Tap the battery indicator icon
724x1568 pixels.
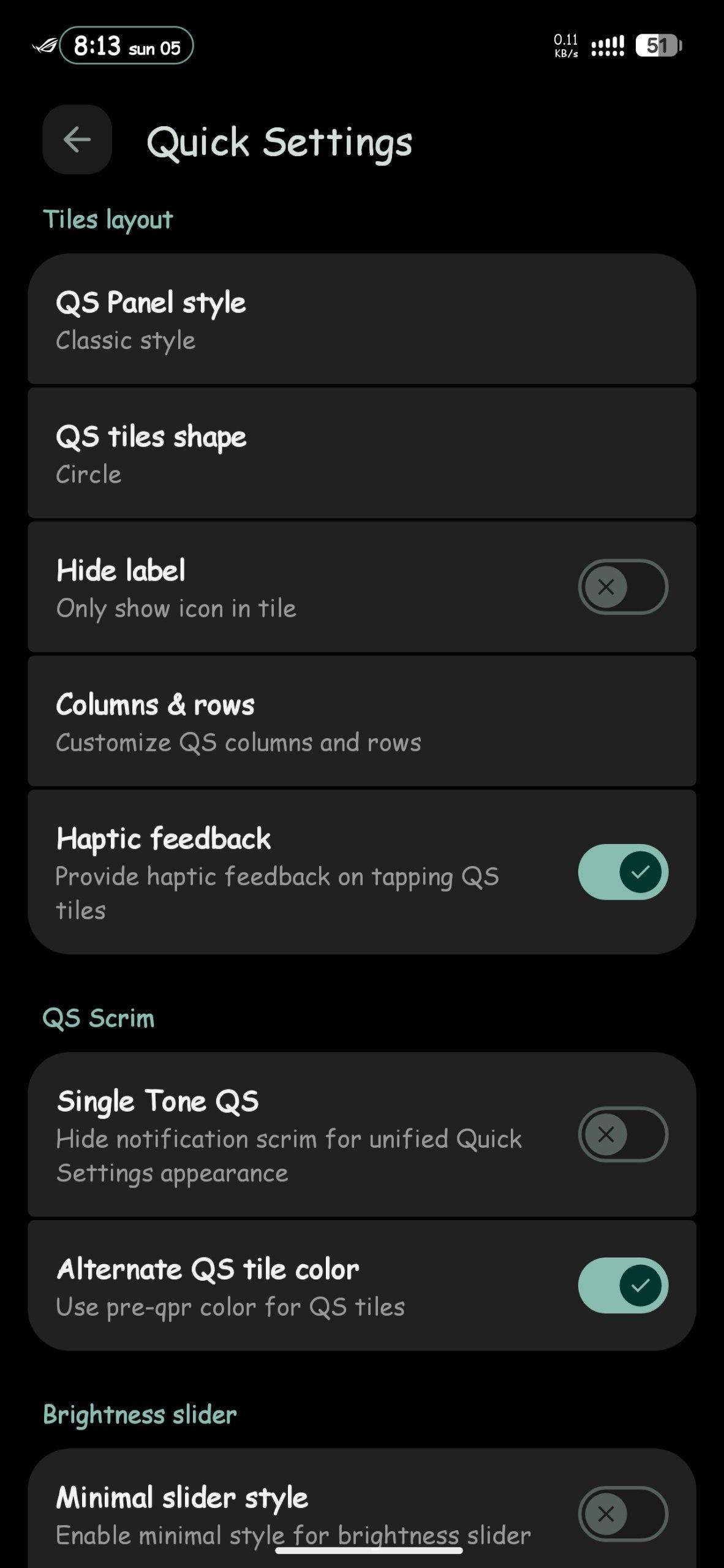pyautogui.click(x=658, y=45)
